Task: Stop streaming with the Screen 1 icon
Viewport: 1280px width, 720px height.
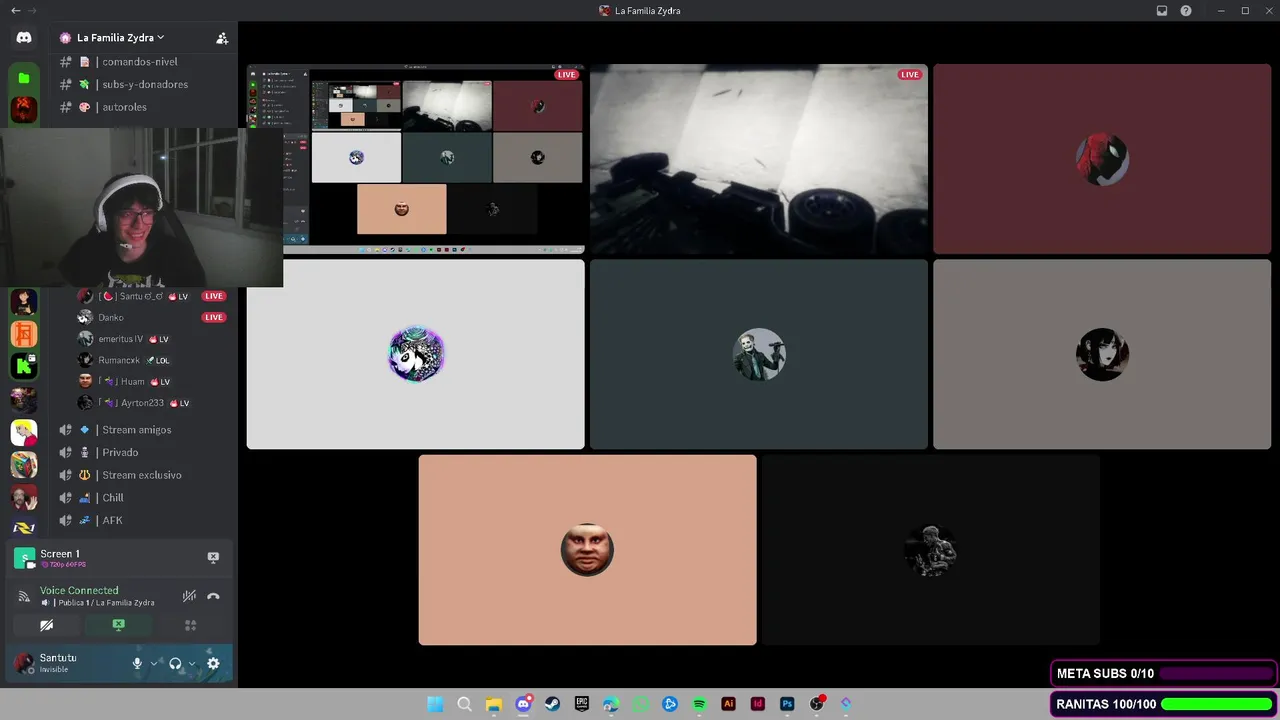Action: click(213, 557)
